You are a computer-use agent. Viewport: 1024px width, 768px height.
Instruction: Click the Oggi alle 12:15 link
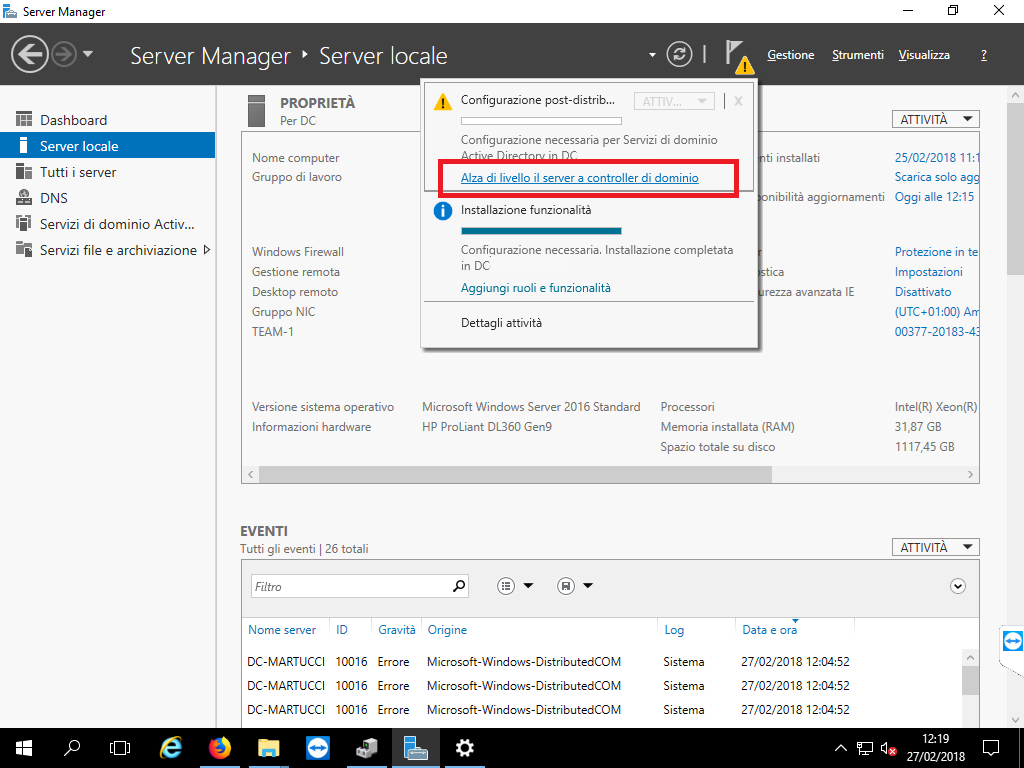934,197
